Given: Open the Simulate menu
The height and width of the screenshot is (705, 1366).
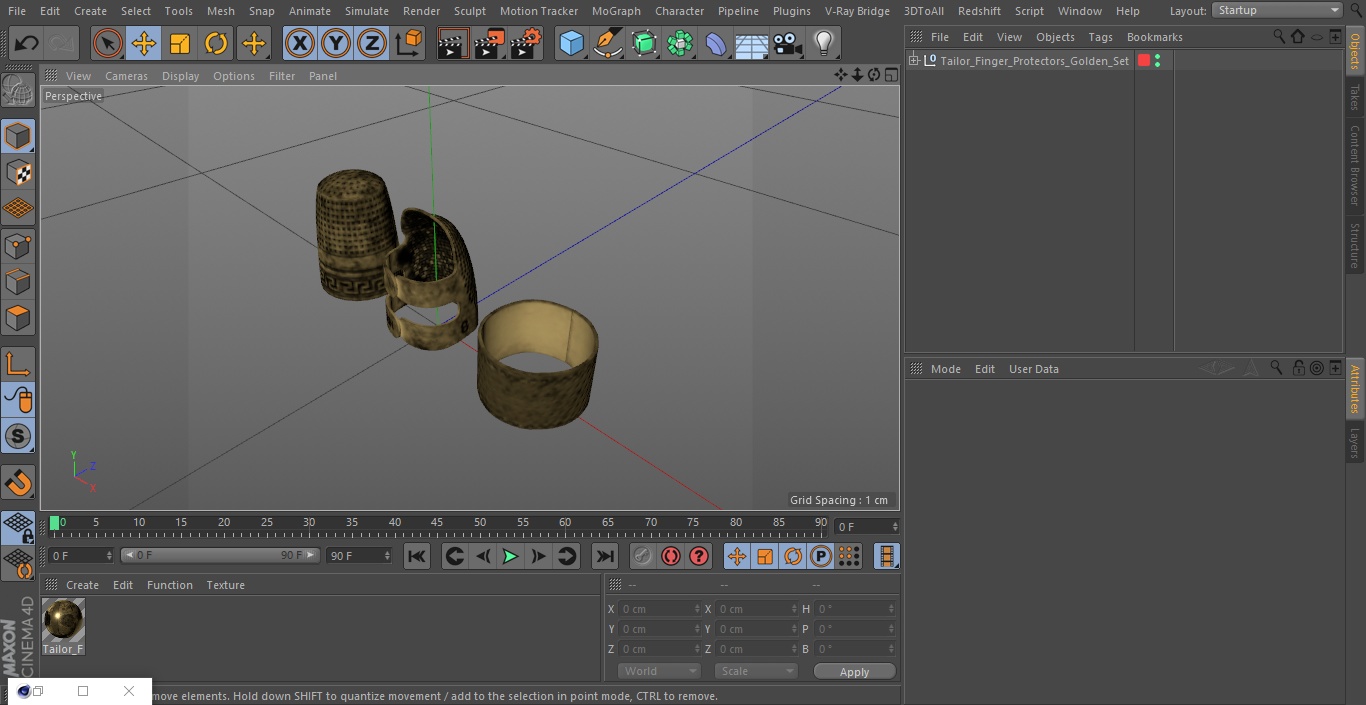Looking at the screenshot, I should pyautogui.click(x=367, y=11).
